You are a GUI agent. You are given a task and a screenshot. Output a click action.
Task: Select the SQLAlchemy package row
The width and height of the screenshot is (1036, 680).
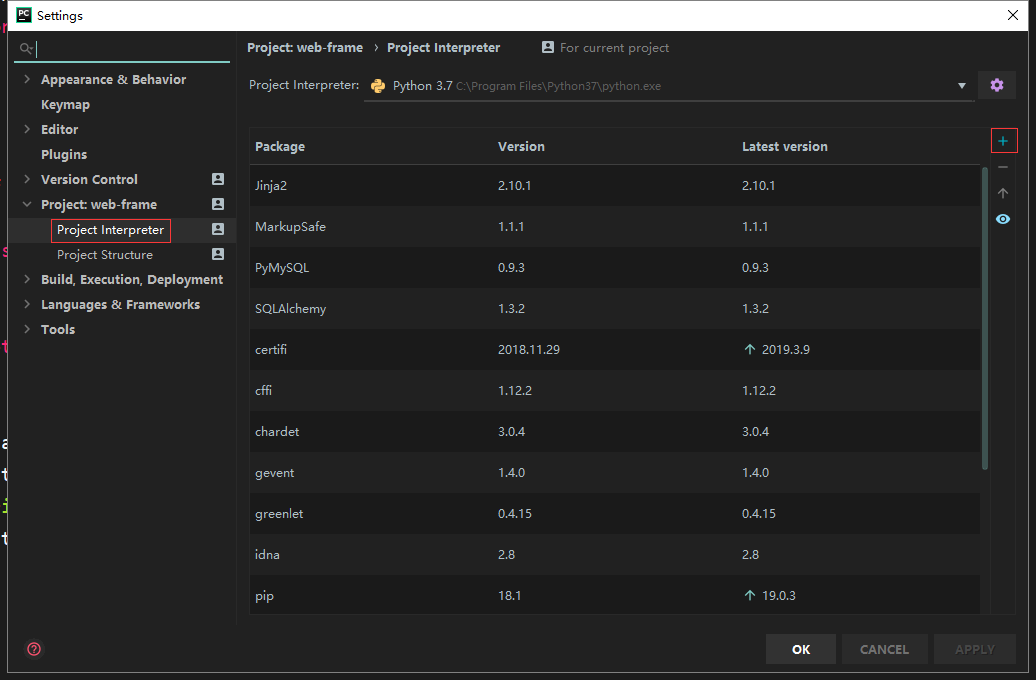click(x=615, y=309)
